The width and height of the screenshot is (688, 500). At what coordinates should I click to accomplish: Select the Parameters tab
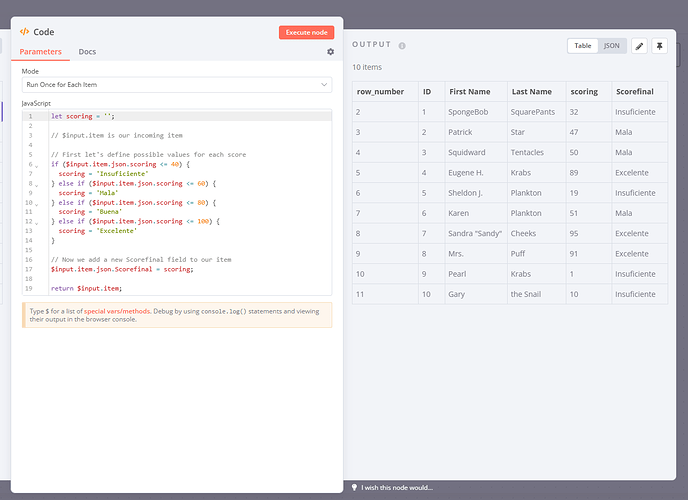click(40, 52)
